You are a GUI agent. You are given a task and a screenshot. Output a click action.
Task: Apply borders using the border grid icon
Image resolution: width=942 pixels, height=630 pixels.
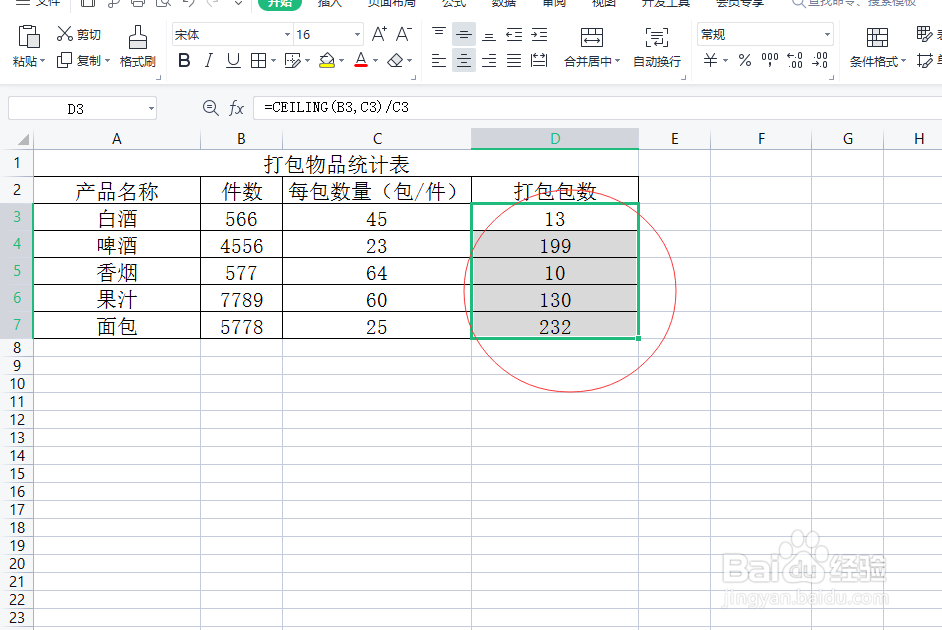pyautogui.click(x=258, y=61)
